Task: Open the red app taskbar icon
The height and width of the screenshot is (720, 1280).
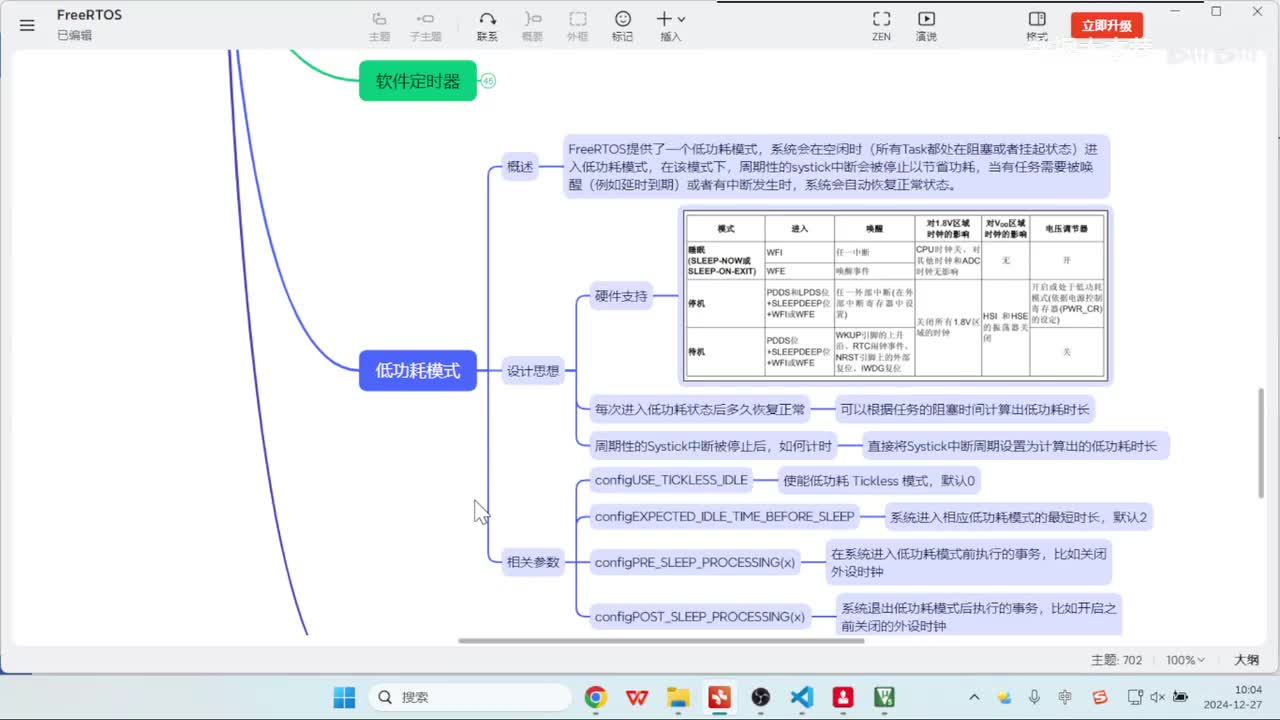Action: (x=843, y=697)
